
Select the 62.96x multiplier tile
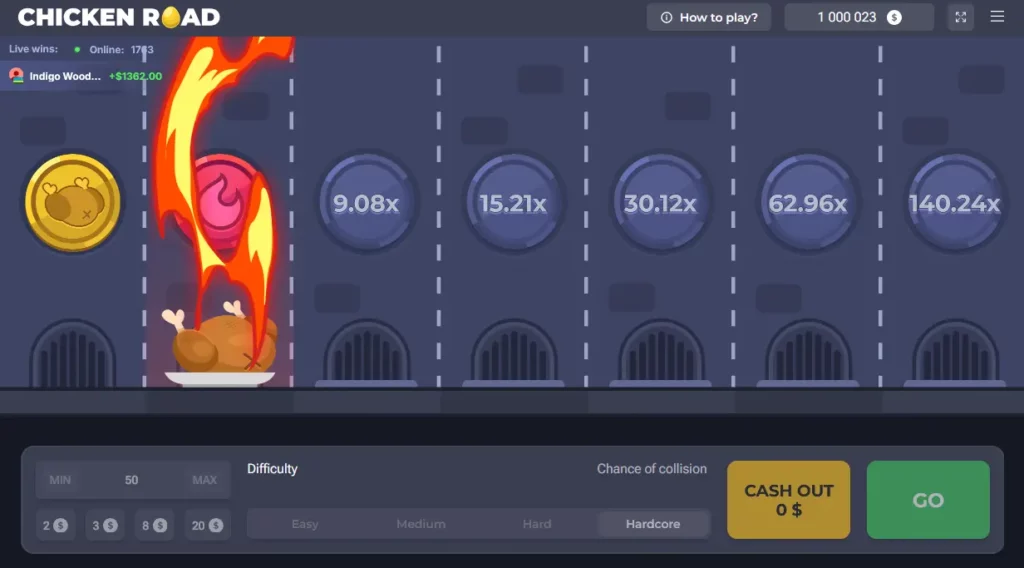tap(808, 203)
